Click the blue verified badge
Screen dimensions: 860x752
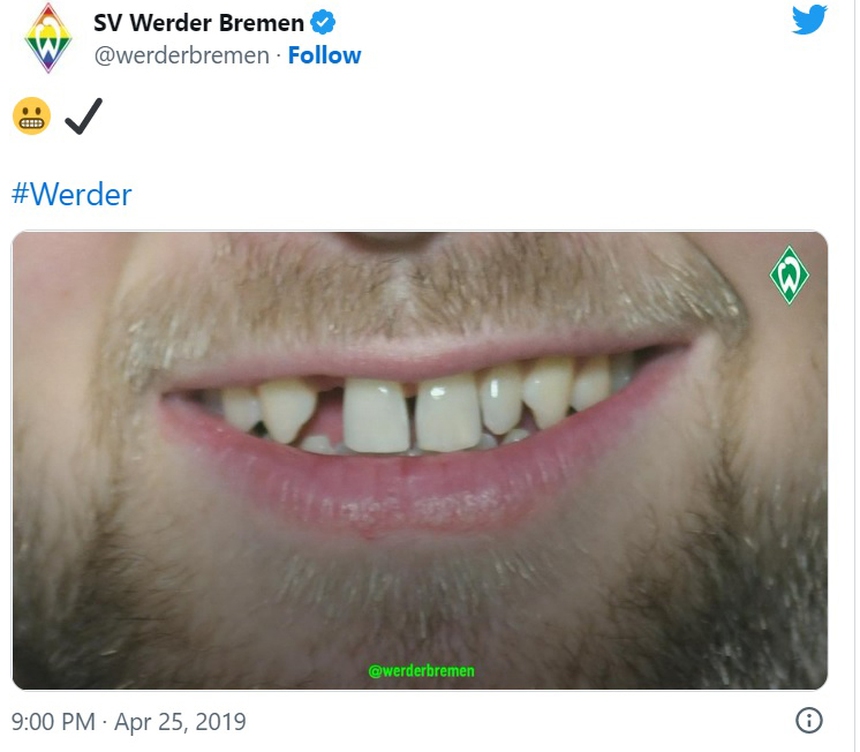click(323, 21)
